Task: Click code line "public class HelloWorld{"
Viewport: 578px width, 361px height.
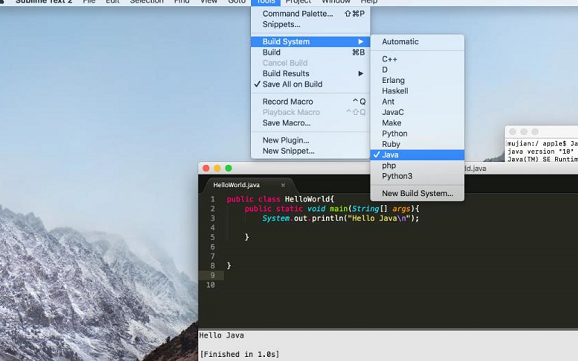Action: click(280, 199)
